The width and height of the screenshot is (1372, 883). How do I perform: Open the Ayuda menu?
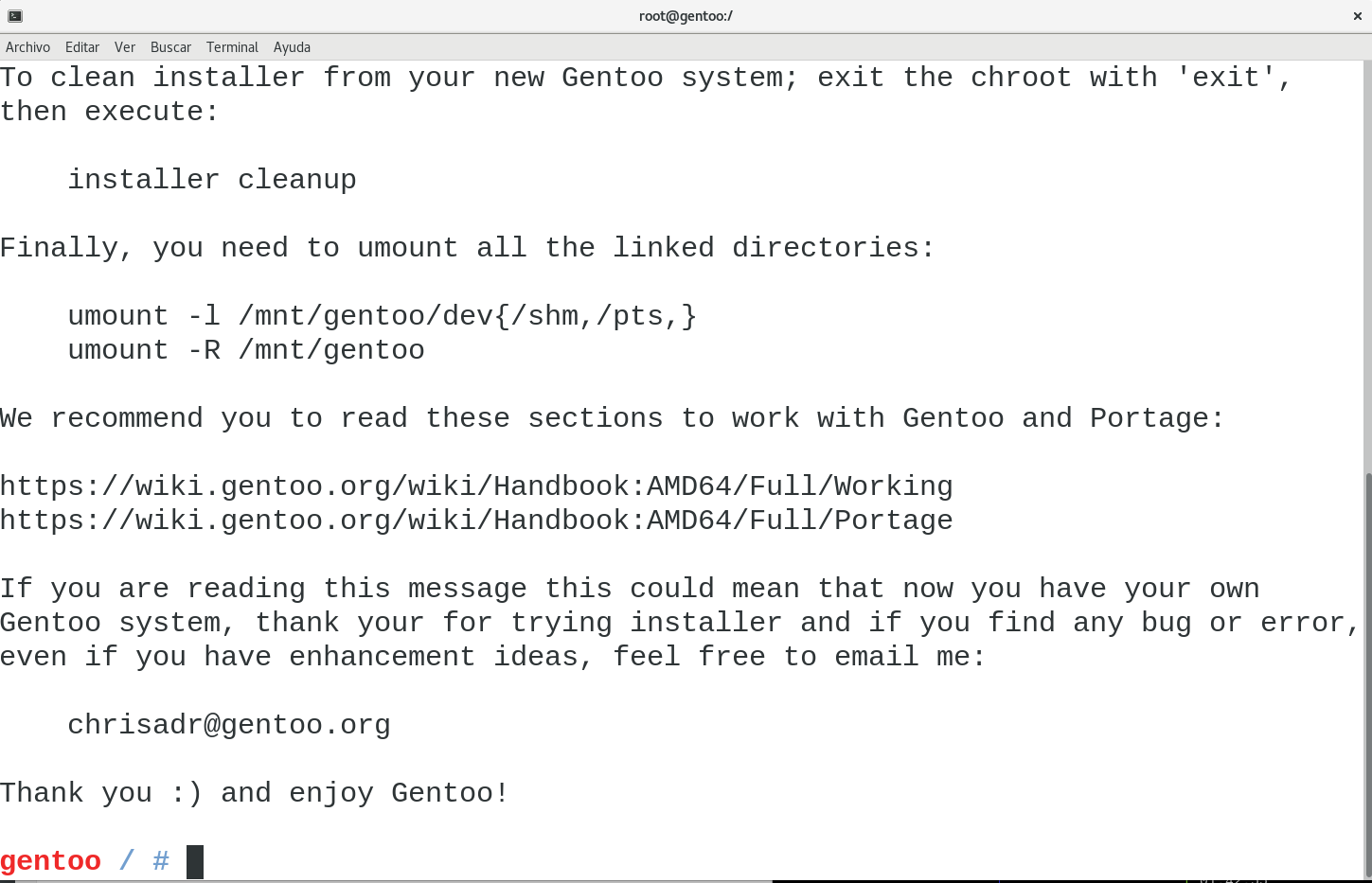[x=292, y=47]
